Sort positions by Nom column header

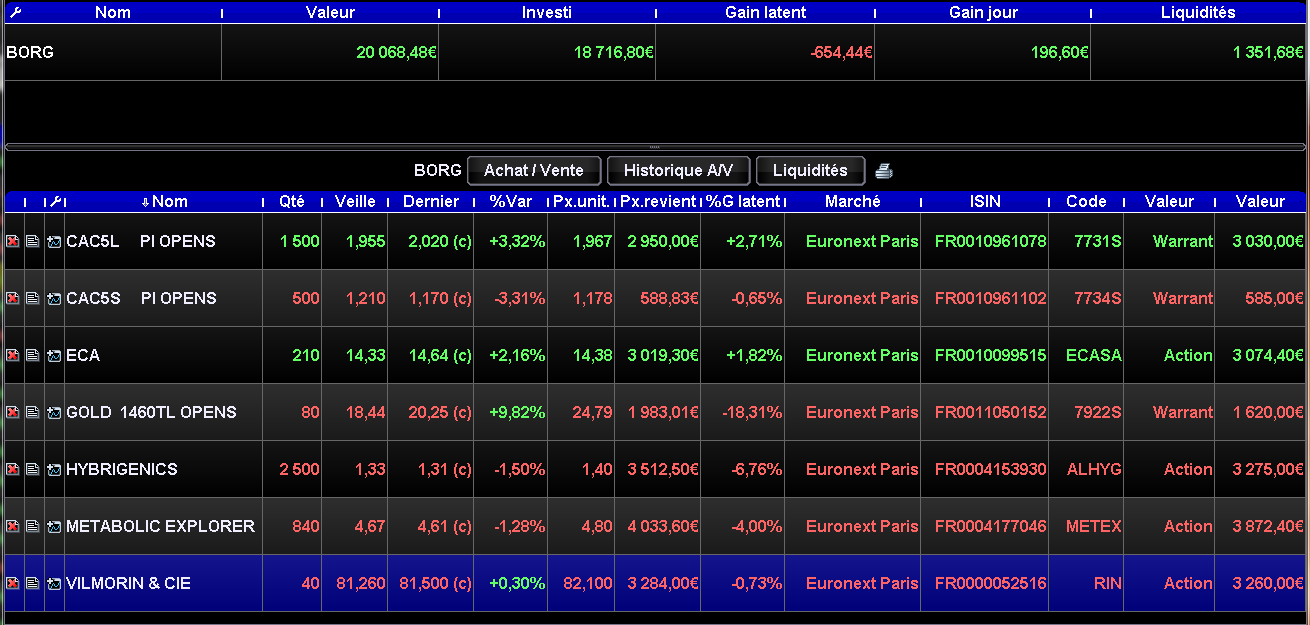point(164,202)
